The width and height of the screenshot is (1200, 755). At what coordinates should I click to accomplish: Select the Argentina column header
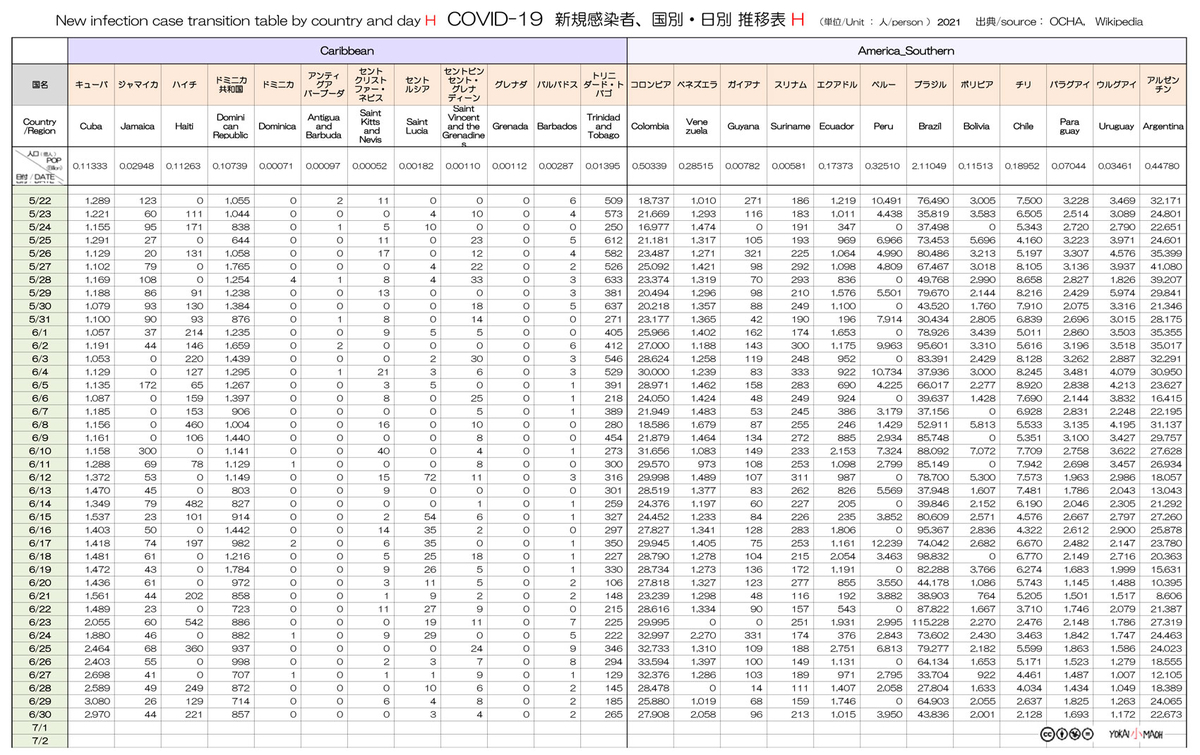(x=1163, y=126)
